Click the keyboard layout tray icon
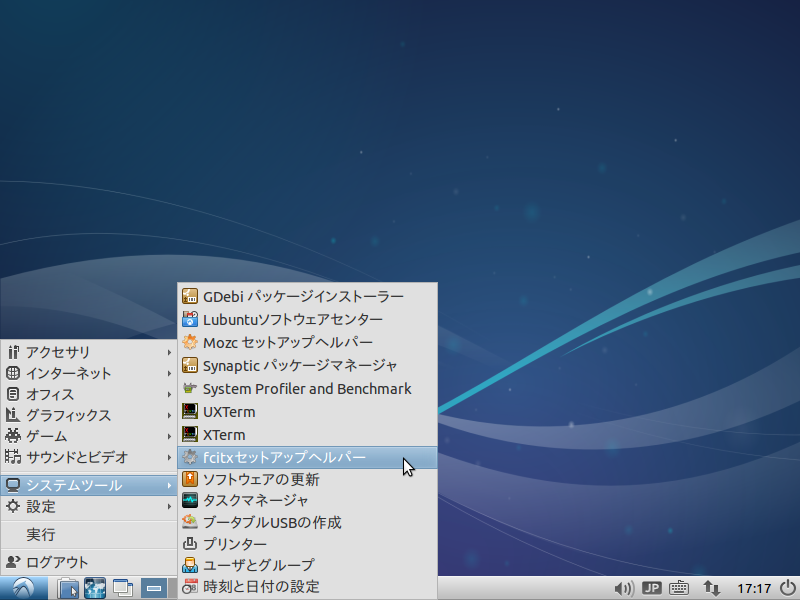800x600 pixels. tap(679, 589)
